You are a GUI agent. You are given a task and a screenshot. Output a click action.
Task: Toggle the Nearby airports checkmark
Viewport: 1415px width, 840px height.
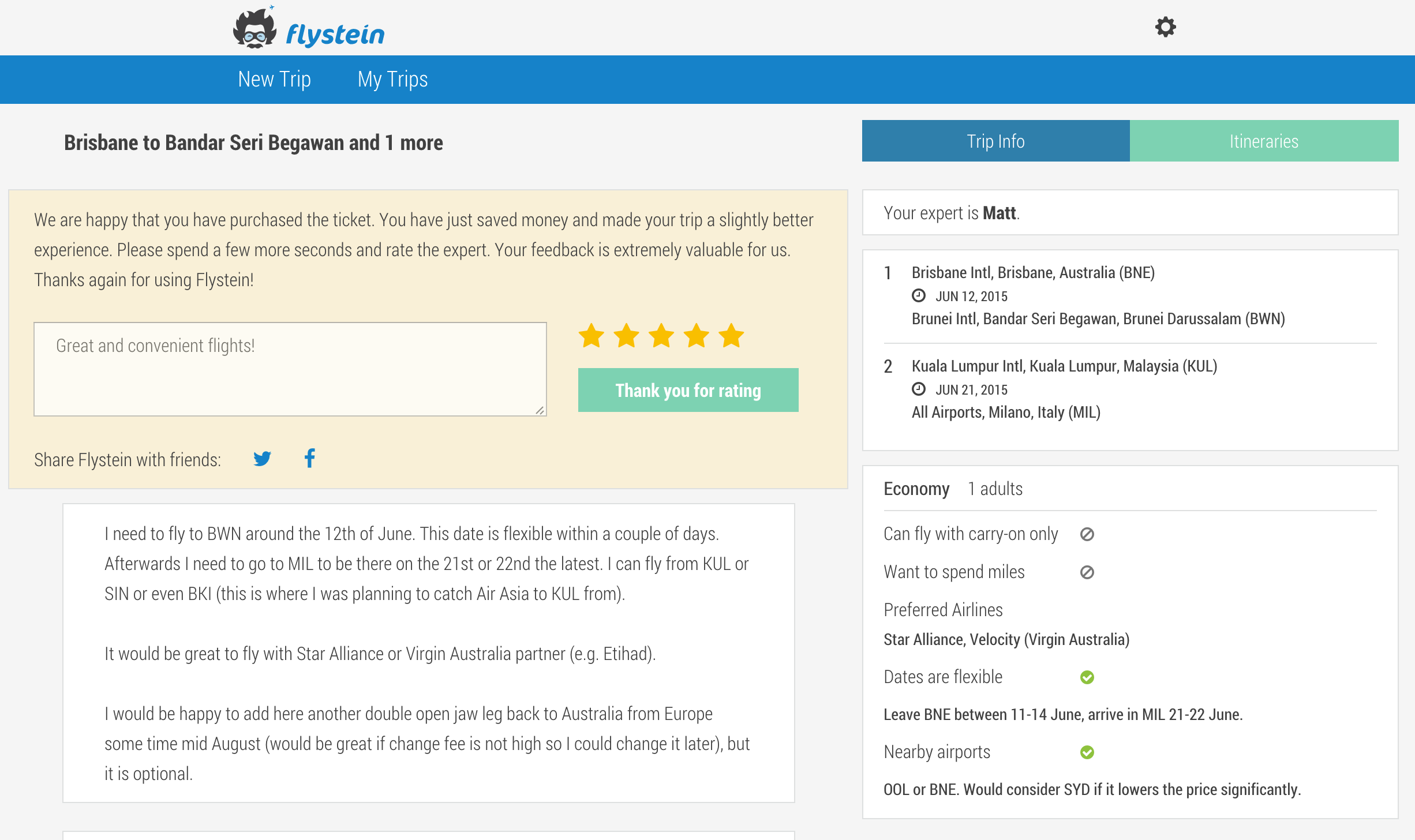tap(1087, 752)
